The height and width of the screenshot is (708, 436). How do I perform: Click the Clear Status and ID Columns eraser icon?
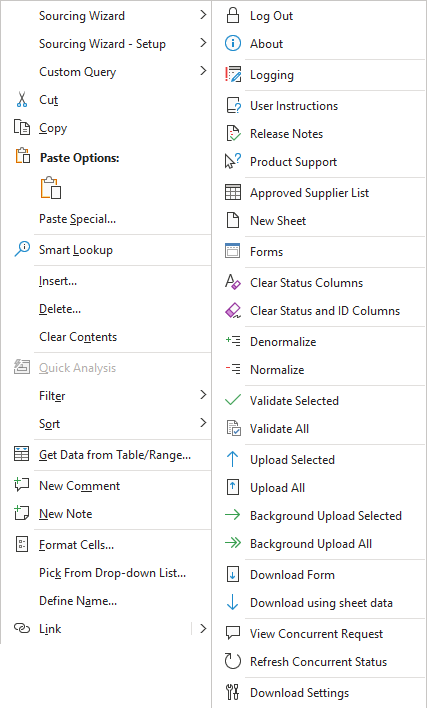(x=233, y=311)
